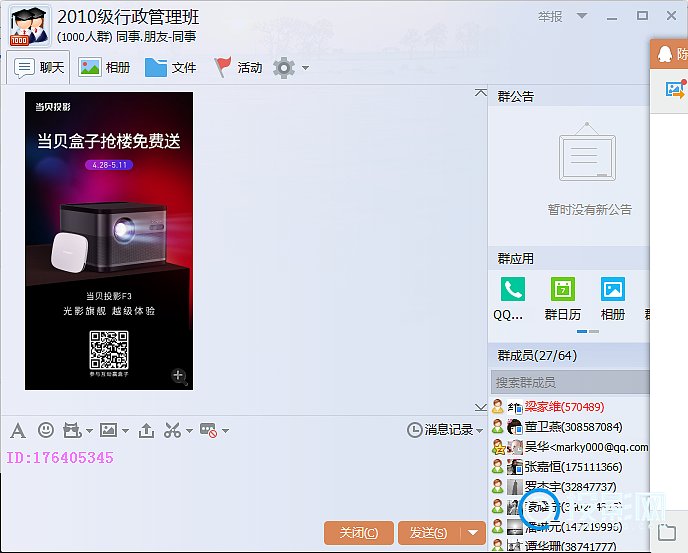
Task: Click the 关闭(C) button
Action: point(358,533)
